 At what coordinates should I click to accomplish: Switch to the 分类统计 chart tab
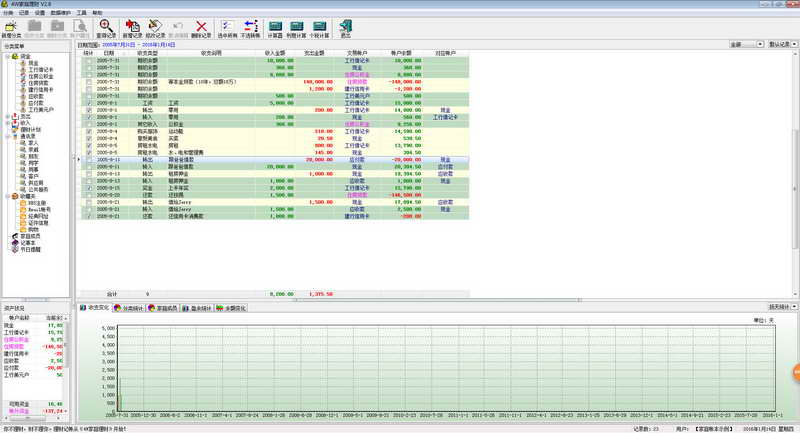pos(129,308)
